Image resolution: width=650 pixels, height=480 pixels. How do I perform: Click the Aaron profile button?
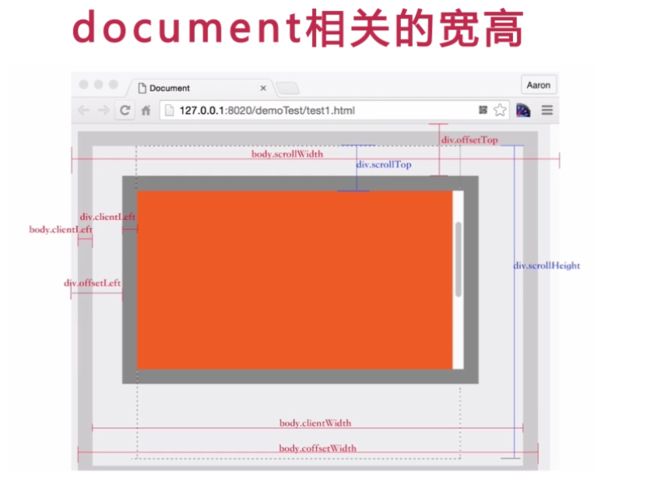click(x=538, y=85)
